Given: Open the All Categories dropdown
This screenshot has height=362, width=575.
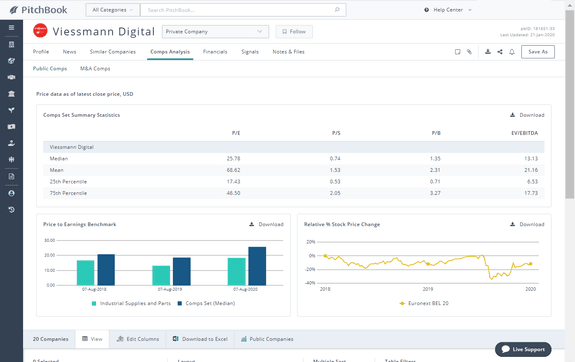Looking at the screenshot, I should tap(113, 10).
